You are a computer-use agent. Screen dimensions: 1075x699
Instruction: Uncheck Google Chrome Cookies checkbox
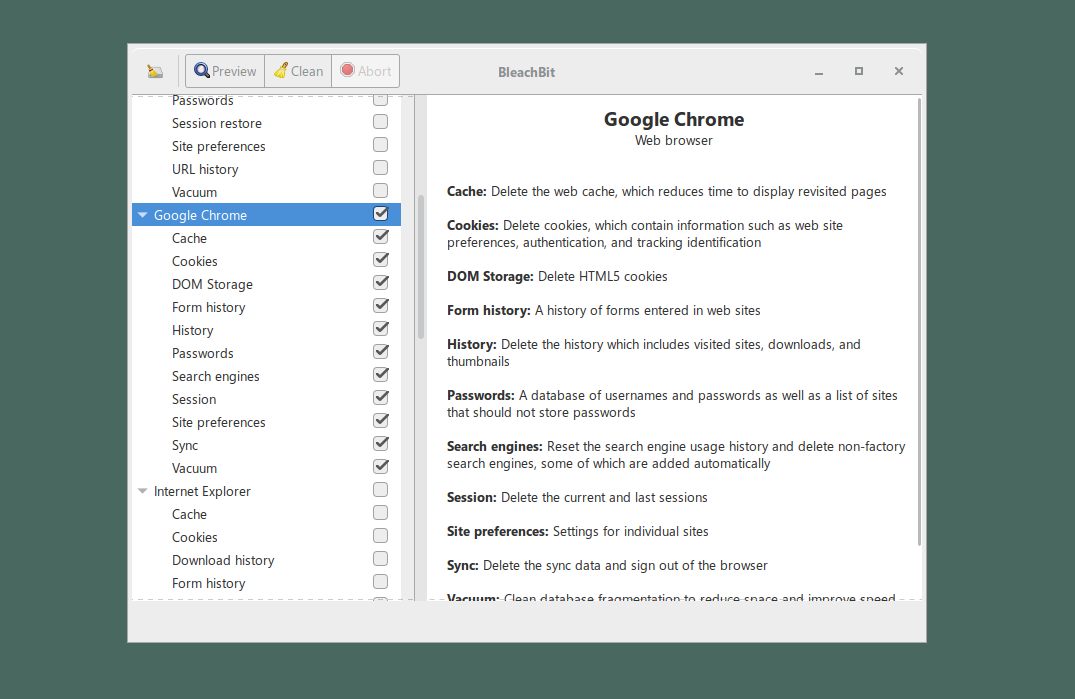(x=381, y=260)
